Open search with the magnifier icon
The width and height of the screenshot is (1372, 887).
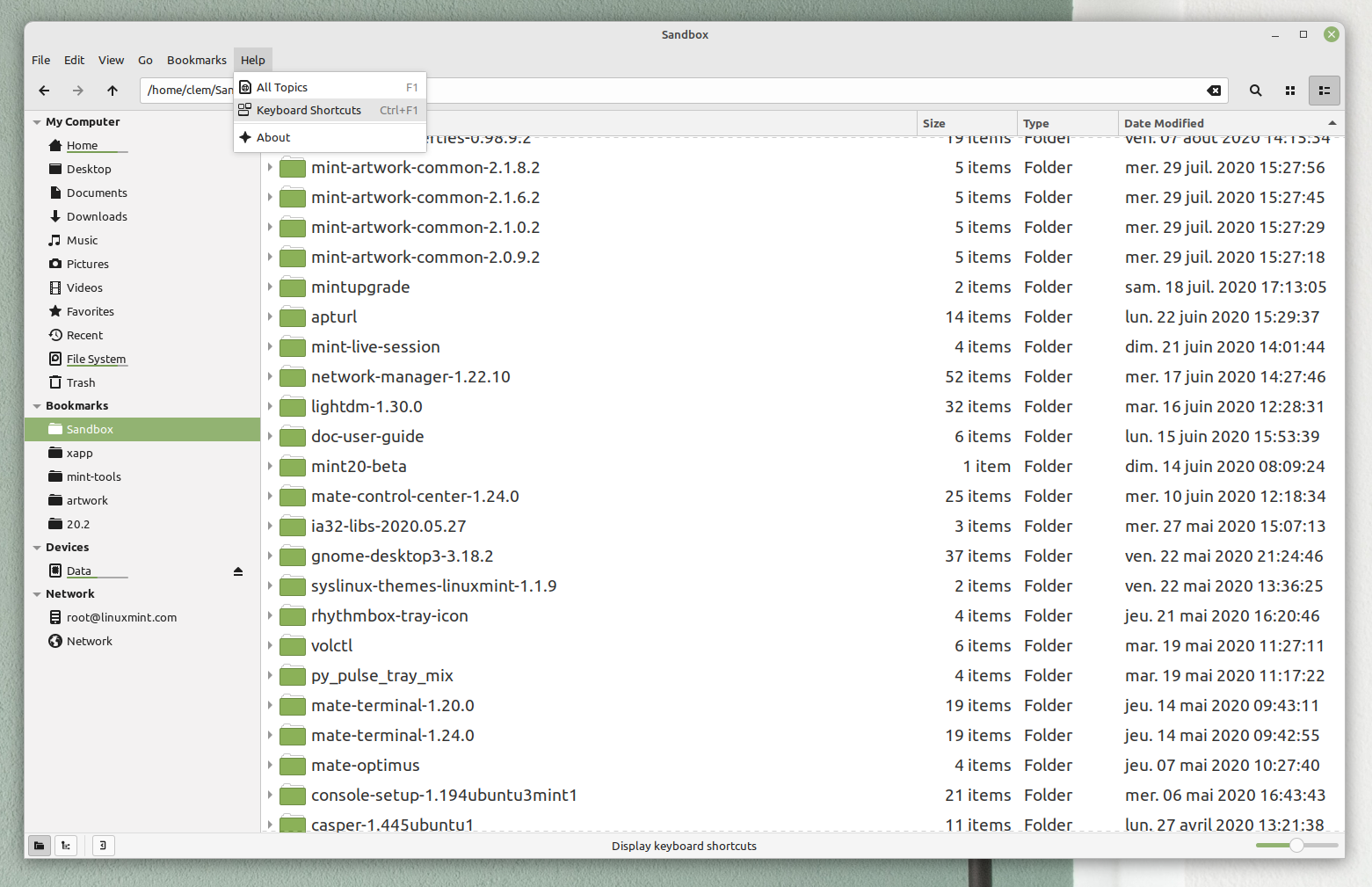click(1255, 91)
